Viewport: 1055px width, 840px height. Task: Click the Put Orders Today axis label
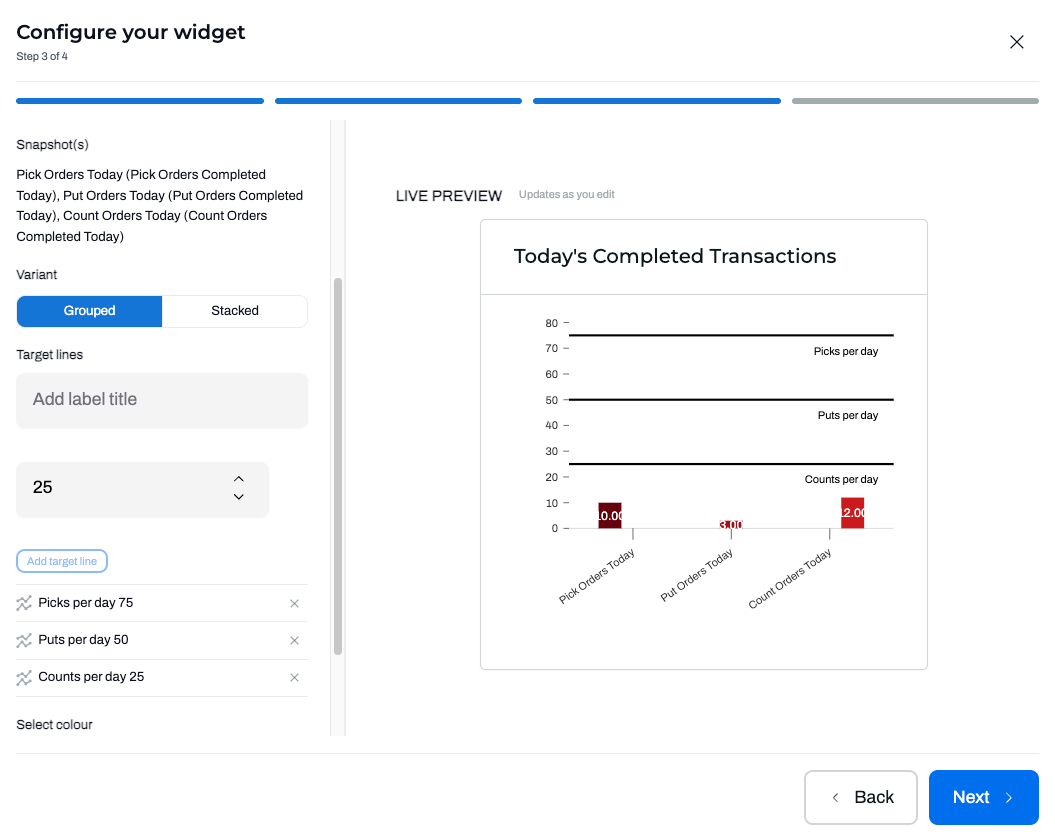[696, 575]
